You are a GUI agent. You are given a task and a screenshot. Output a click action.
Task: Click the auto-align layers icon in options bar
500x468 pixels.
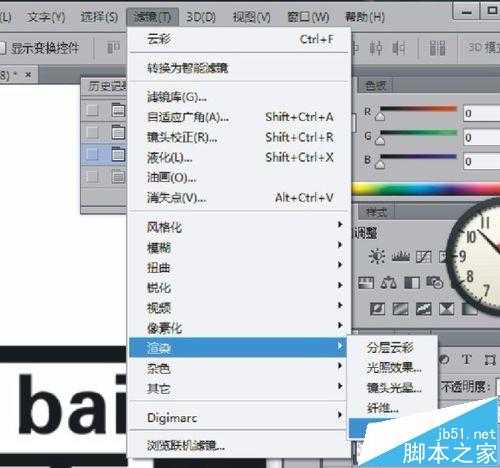click(438, 49)
